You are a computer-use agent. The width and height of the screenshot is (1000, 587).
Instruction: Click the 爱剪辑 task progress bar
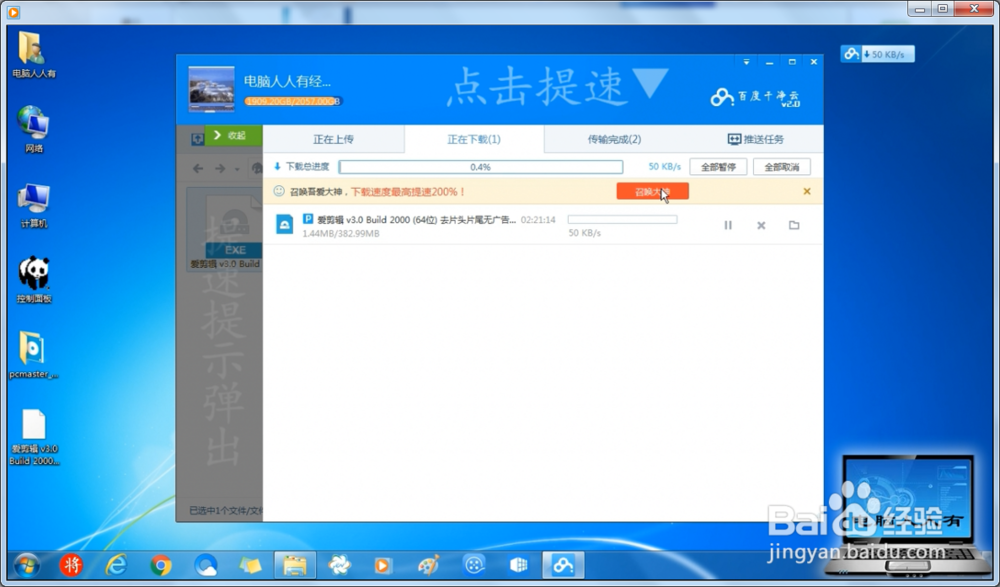tap(622, 219)
